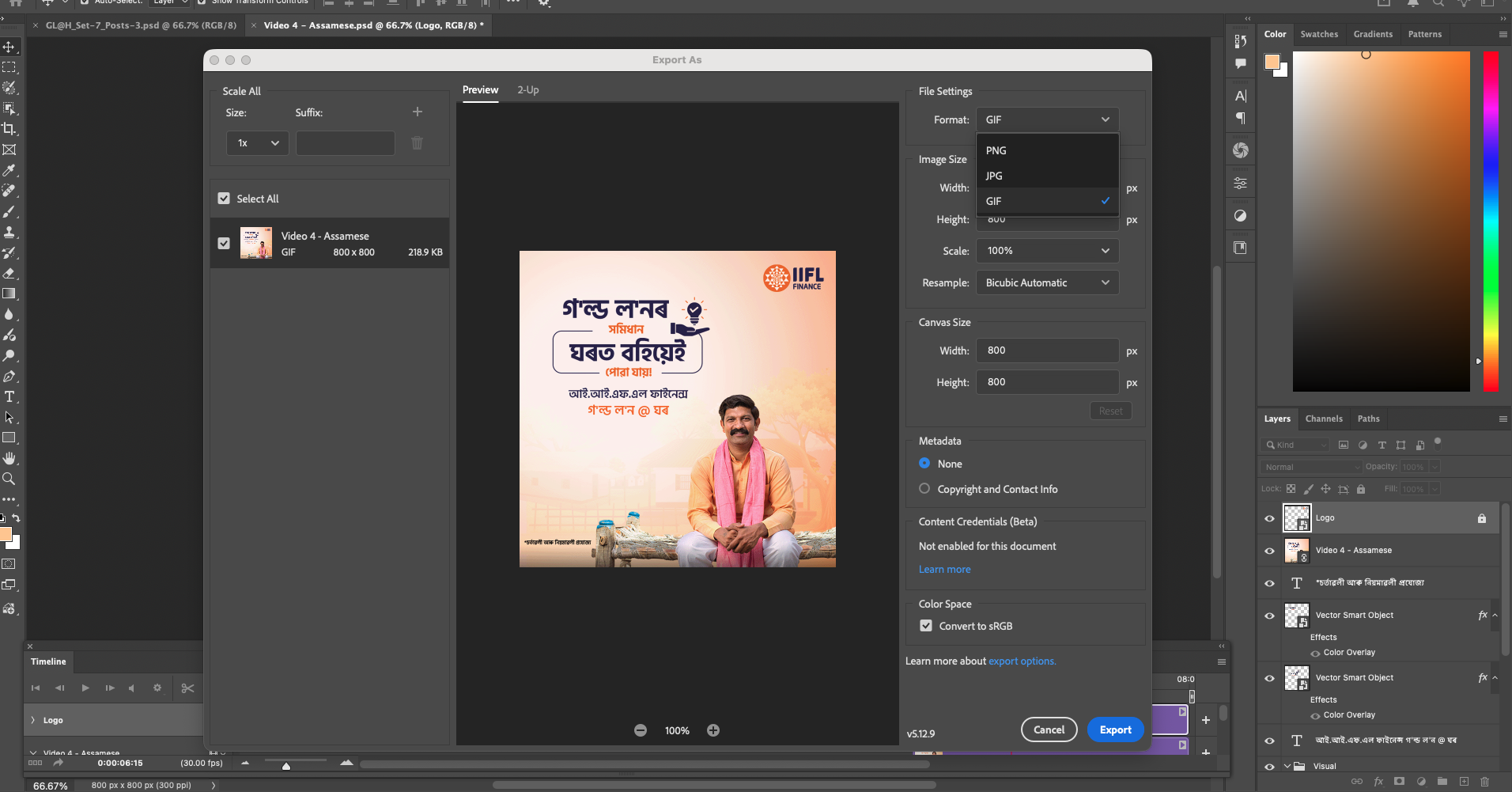
Task: Click the Export button
Action: 1116,729
